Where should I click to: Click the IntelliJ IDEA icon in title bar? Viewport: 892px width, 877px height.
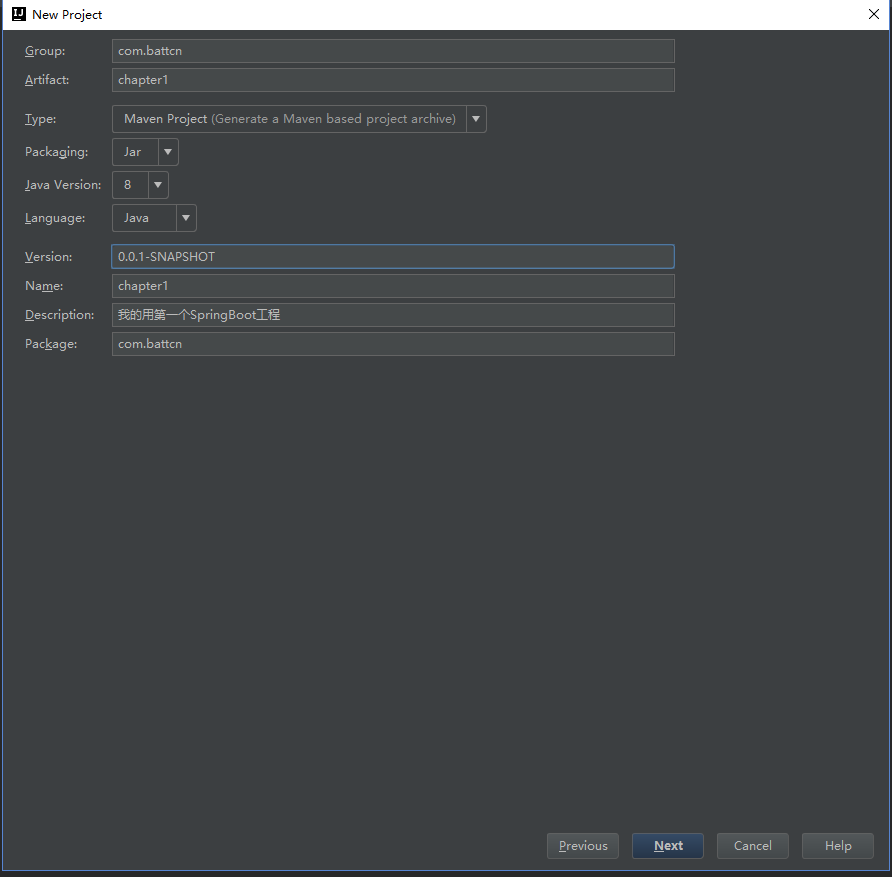pos(18,14)
